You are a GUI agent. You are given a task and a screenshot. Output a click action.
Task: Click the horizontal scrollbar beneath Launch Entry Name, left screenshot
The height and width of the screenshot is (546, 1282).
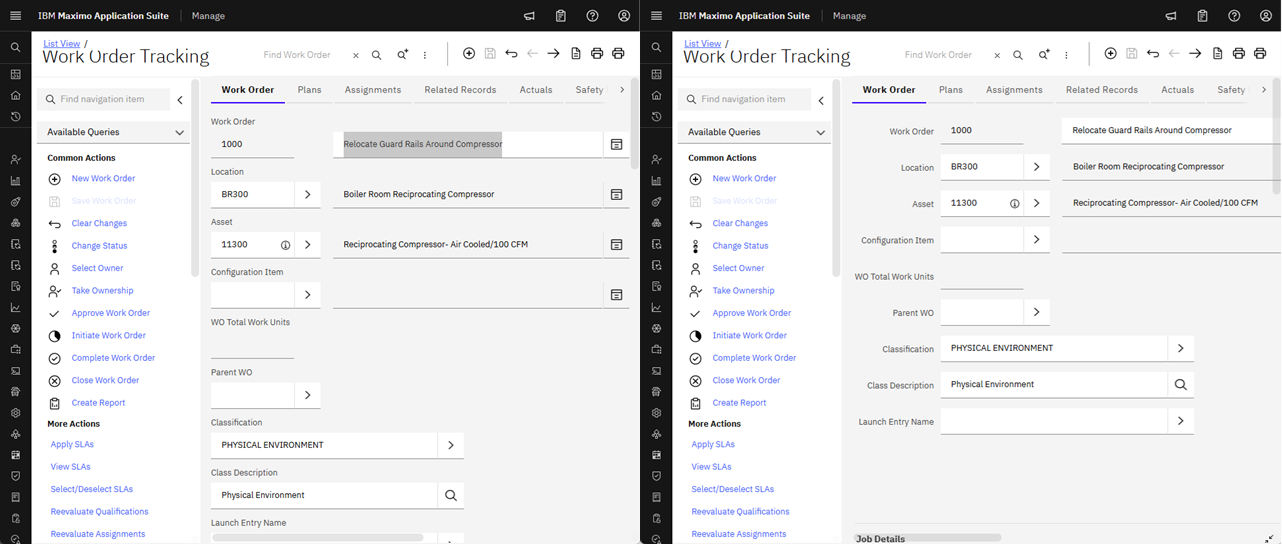point(318,538)
